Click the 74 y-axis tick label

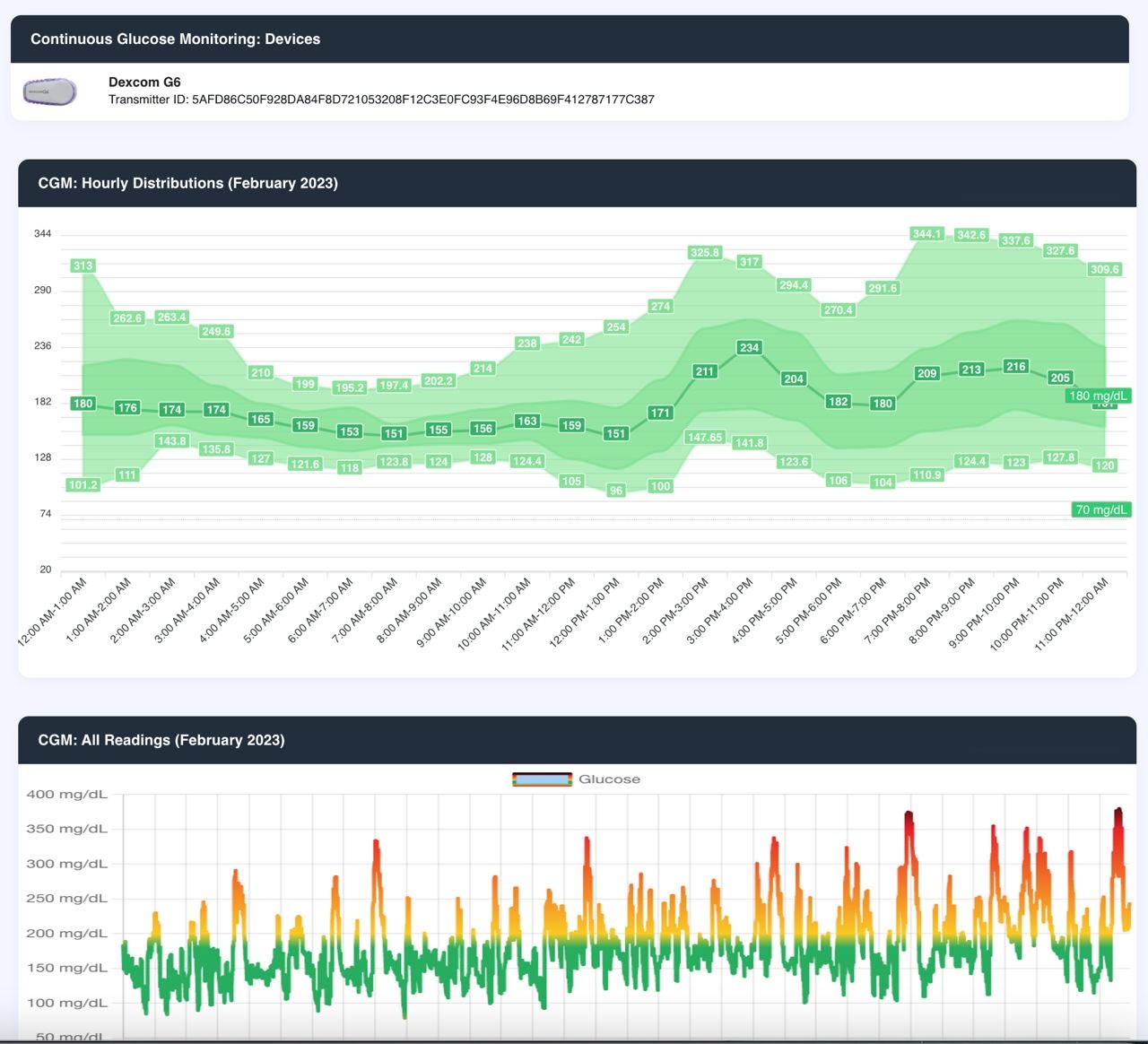coord(46,514)
